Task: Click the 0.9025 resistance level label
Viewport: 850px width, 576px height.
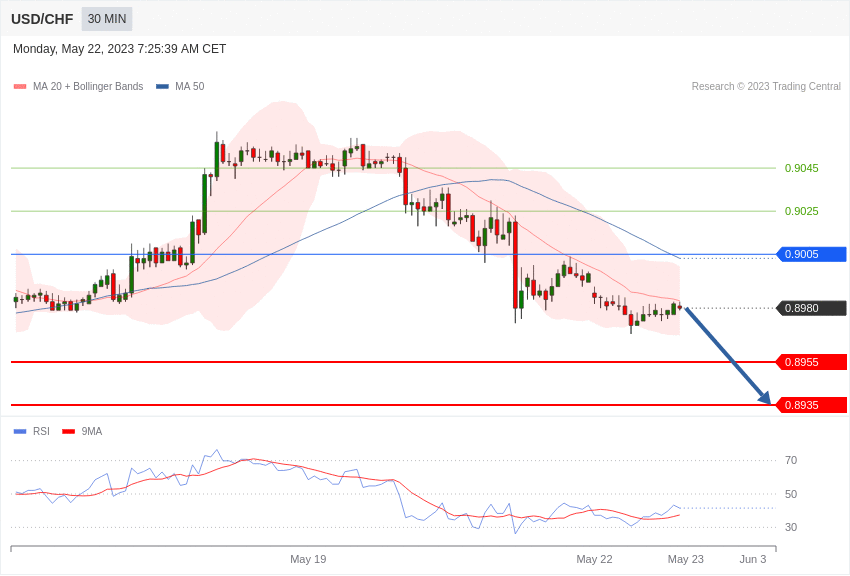Action: (802, 211)
